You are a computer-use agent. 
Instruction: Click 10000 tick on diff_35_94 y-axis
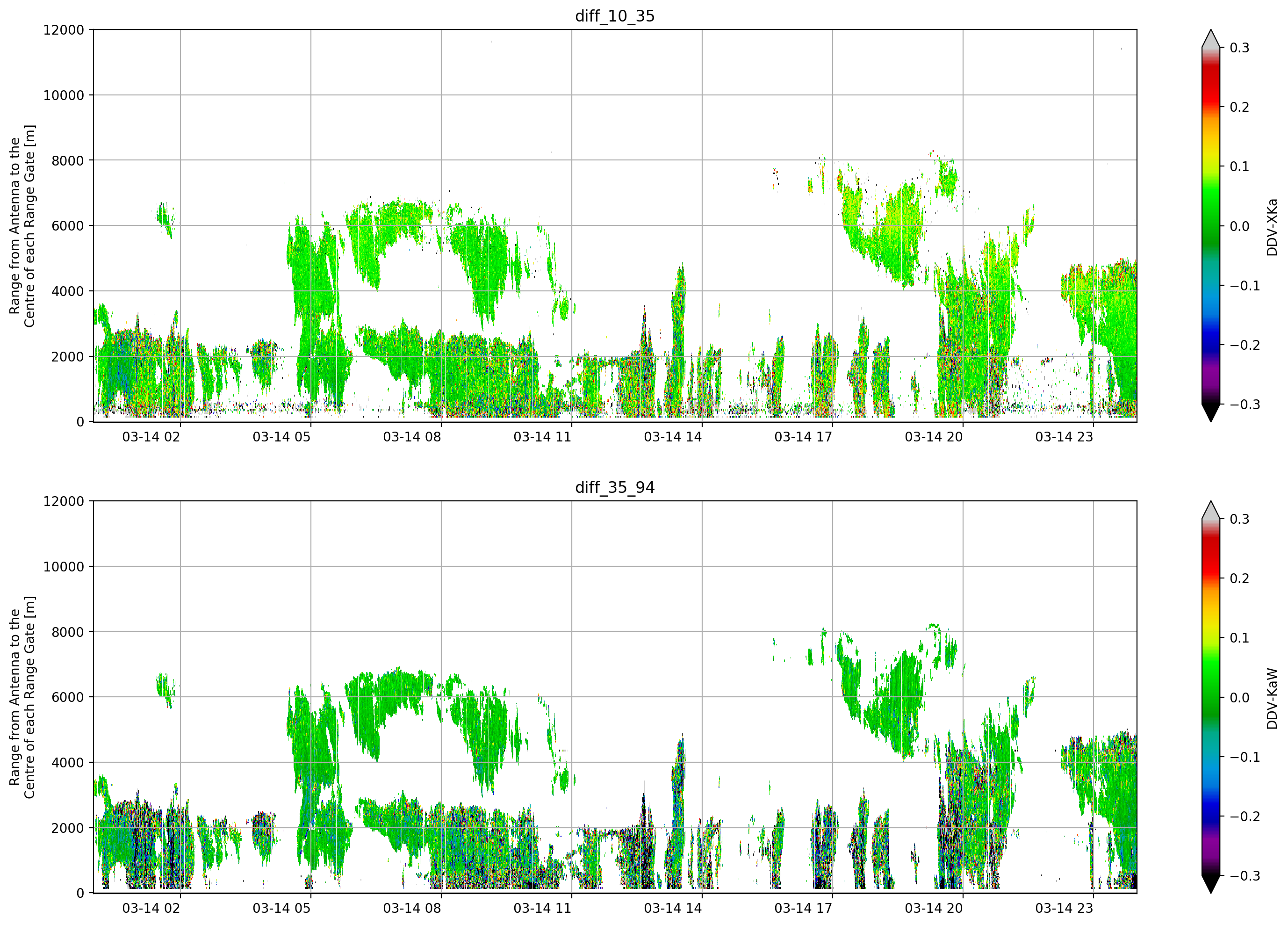(x=64, y=567)
